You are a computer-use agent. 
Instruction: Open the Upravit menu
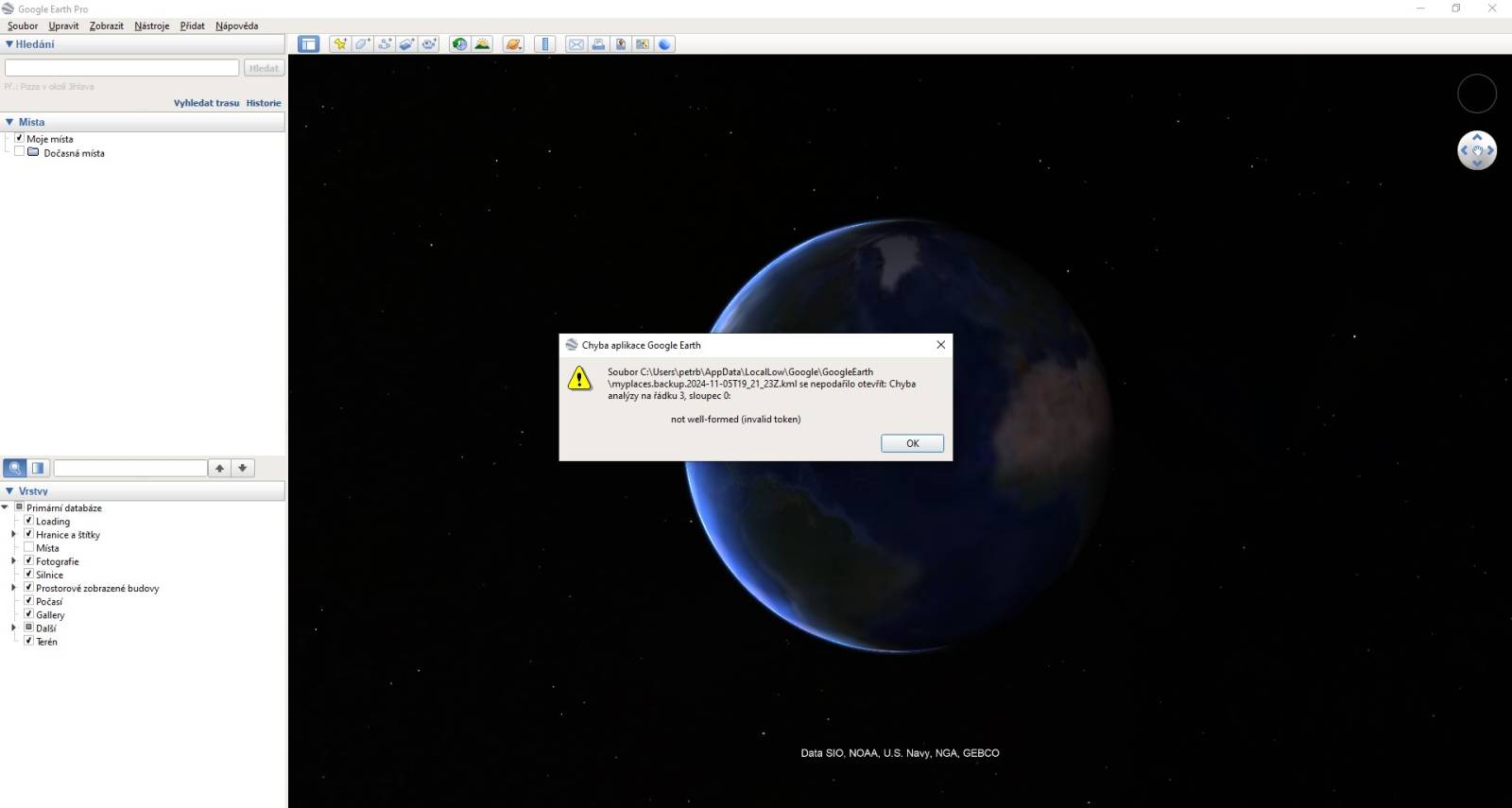pos(63,26)
